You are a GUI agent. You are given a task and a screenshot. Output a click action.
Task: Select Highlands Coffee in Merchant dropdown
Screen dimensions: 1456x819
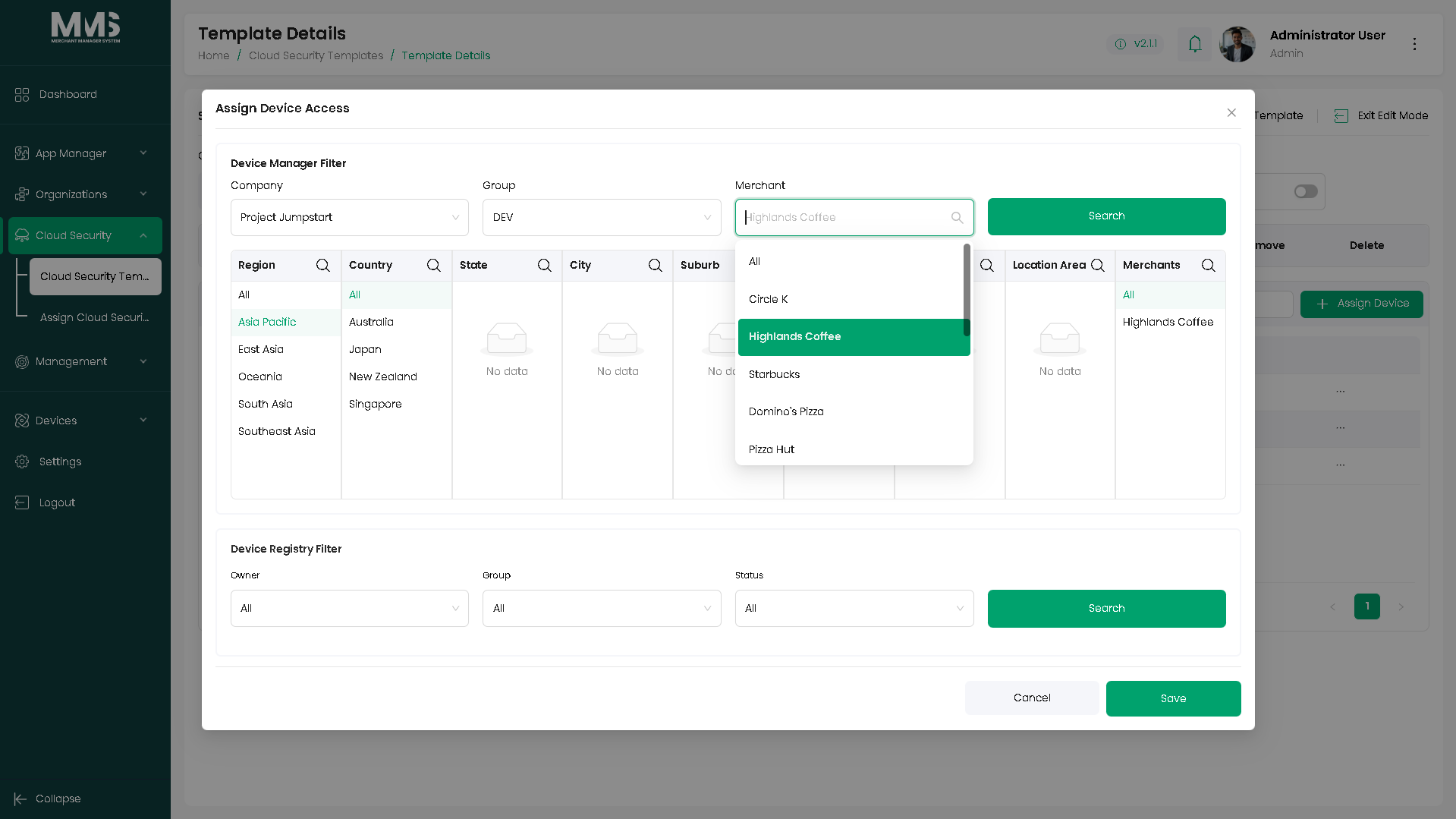coord(854,337)
